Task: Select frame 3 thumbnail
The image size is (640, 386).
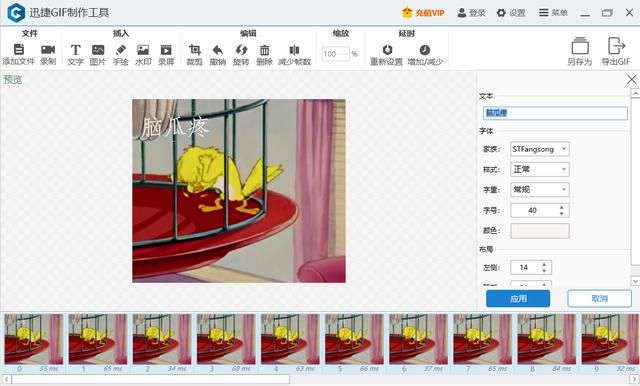Action: (226, 339)
